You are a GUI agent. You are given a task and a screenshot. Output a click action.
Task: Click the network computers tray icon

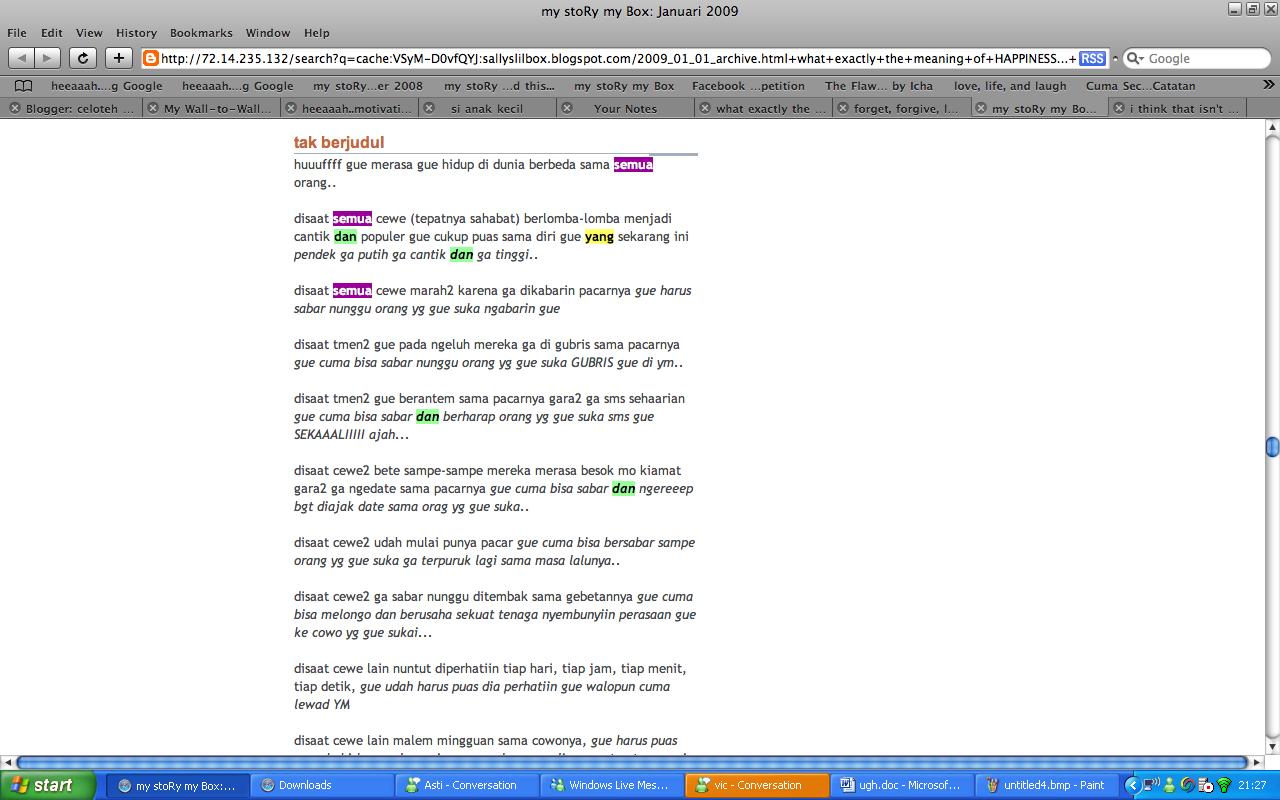pyautogui.click(x=1151, y=785)
